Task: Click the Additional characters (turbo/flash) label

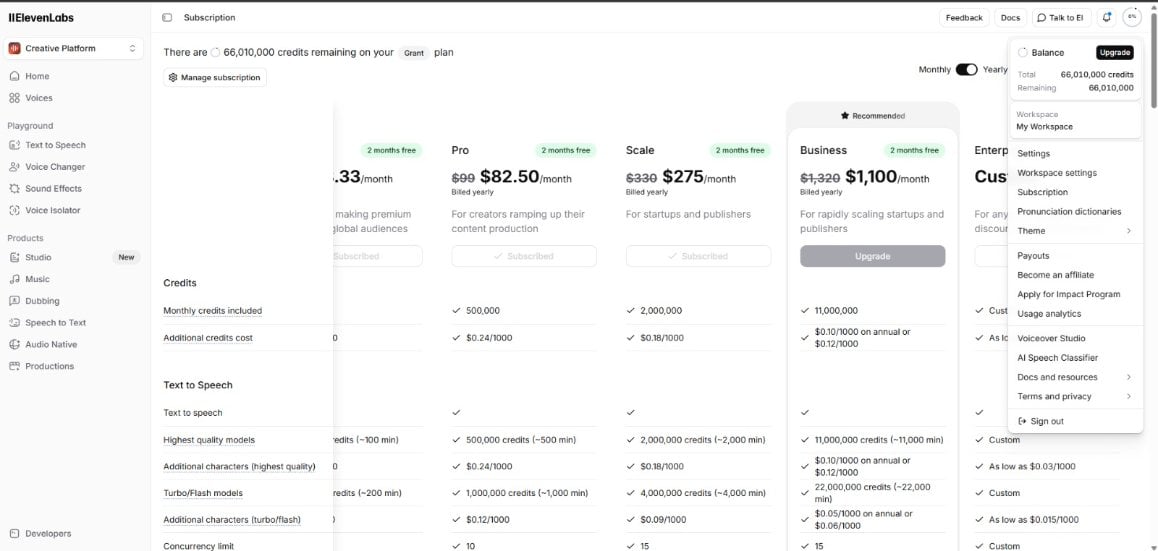Action: pos(232,520)
